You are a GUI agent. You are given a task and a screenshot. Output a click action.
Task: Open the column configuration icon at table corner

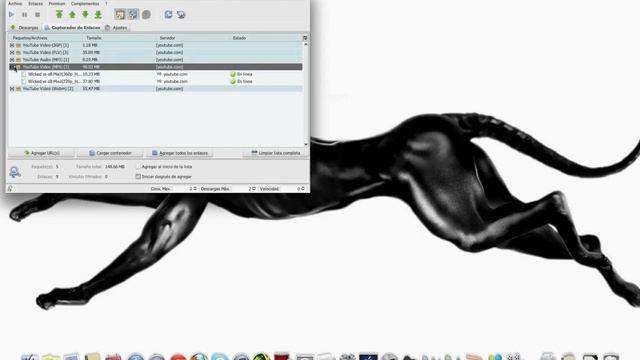click(x=305, y=38)
